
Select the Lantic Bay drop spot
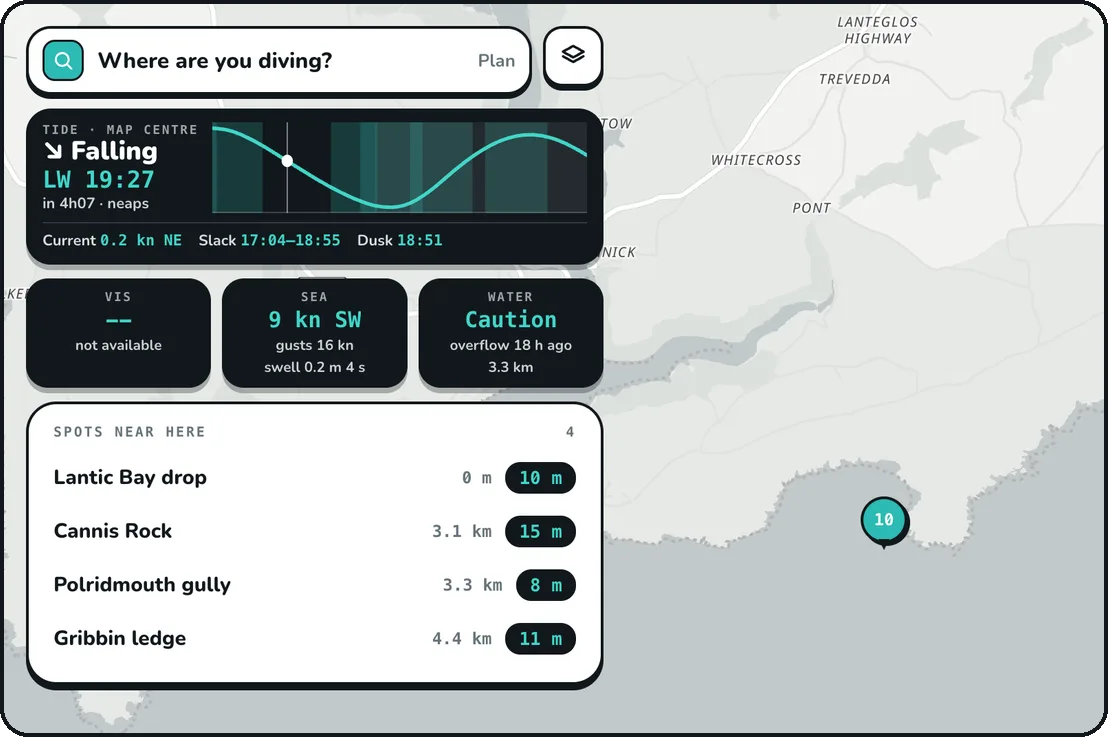(314, 478)
